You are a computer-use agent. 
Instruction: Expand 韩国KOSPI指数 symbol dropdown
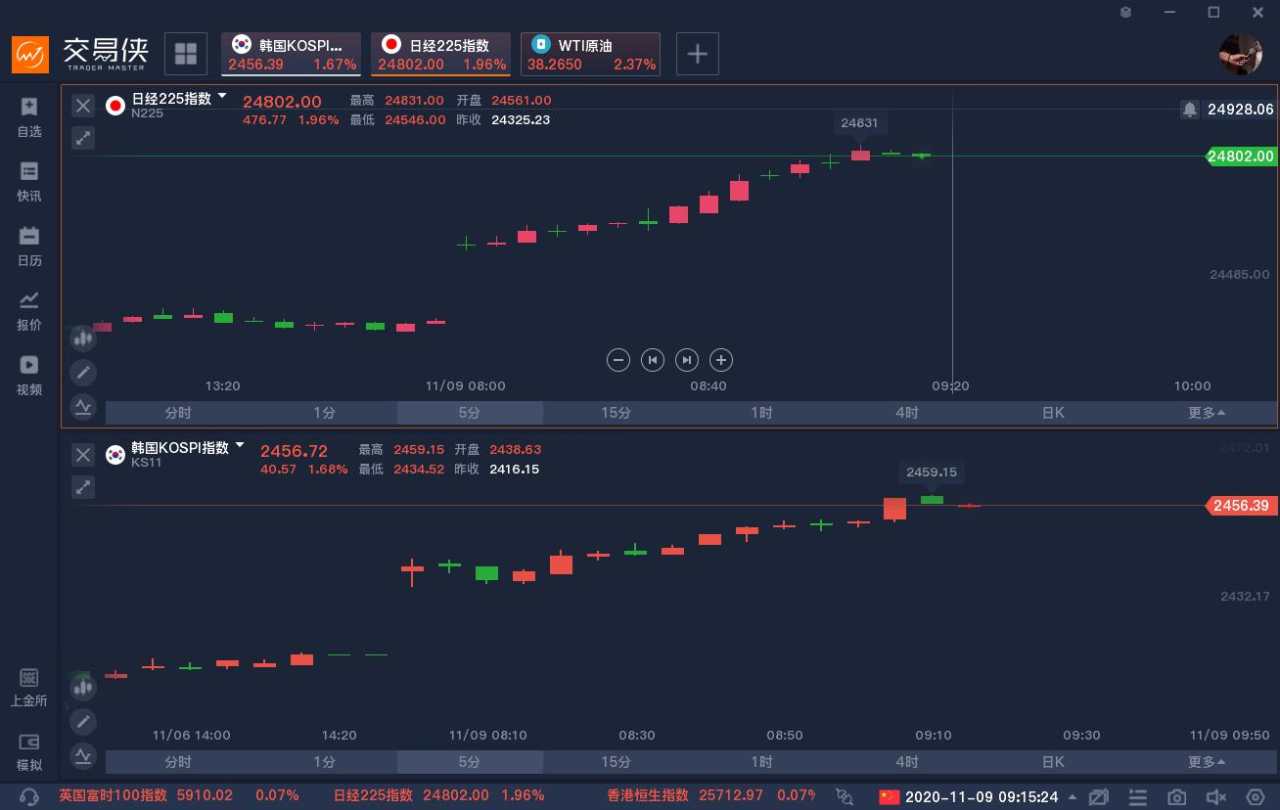pos(239,445)
